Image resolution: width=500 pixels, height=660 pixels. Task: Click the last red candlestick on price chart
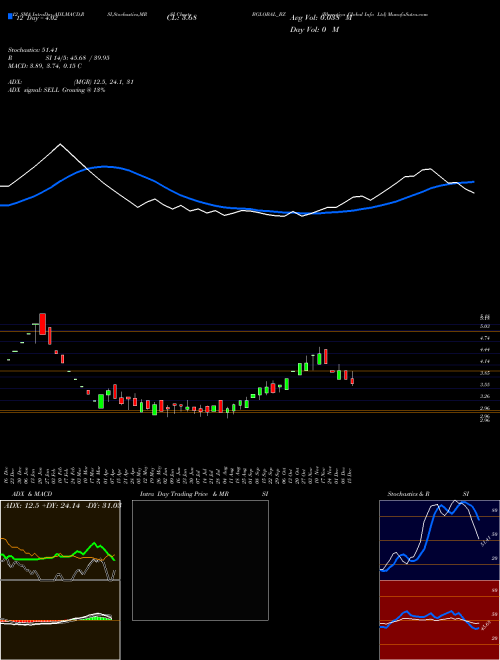[x=352, y=381]
